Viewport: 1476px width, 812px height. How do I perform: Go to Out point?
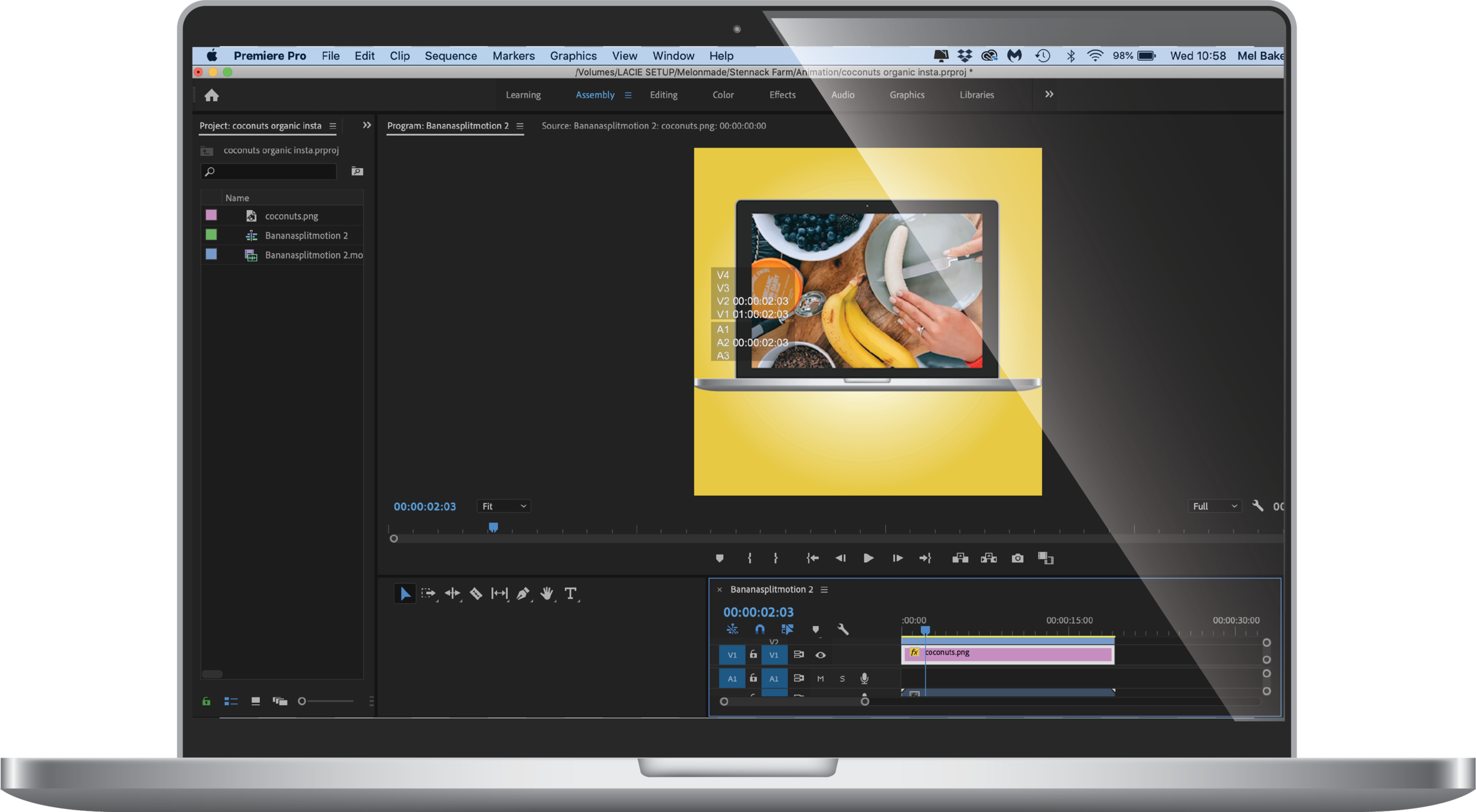(x=925, y=558)
